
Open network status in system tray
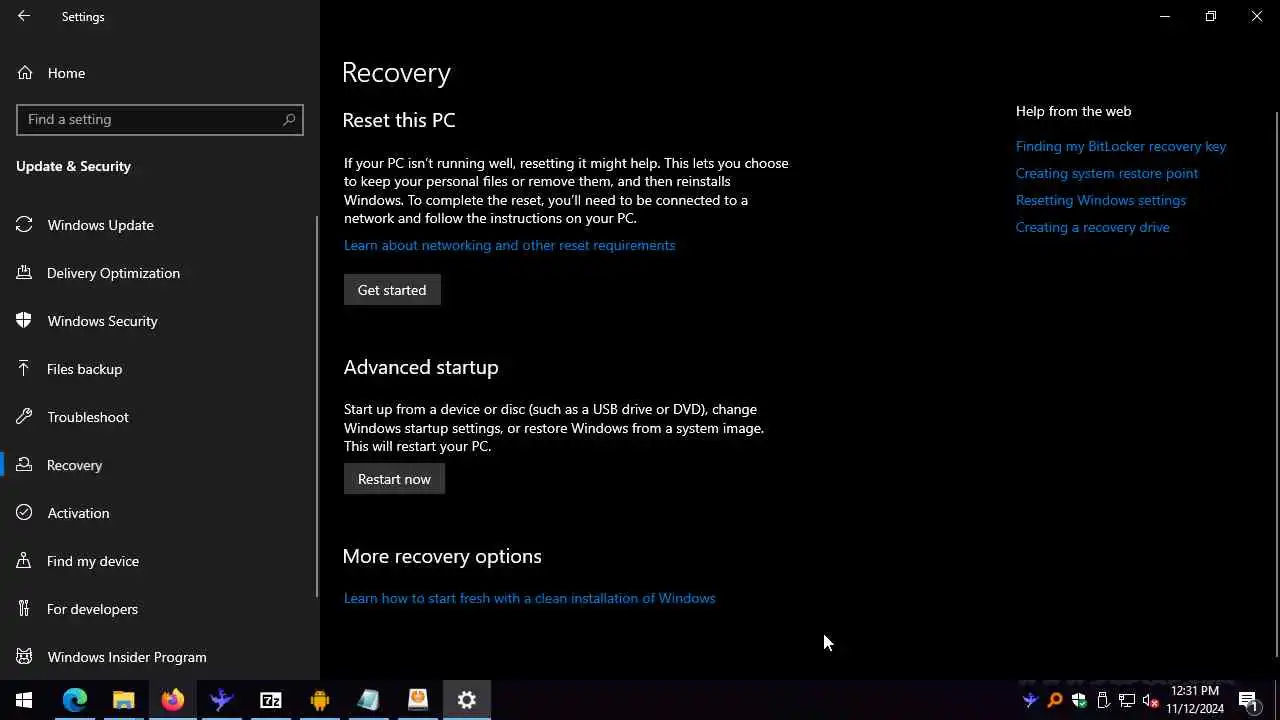point(1127,700)
